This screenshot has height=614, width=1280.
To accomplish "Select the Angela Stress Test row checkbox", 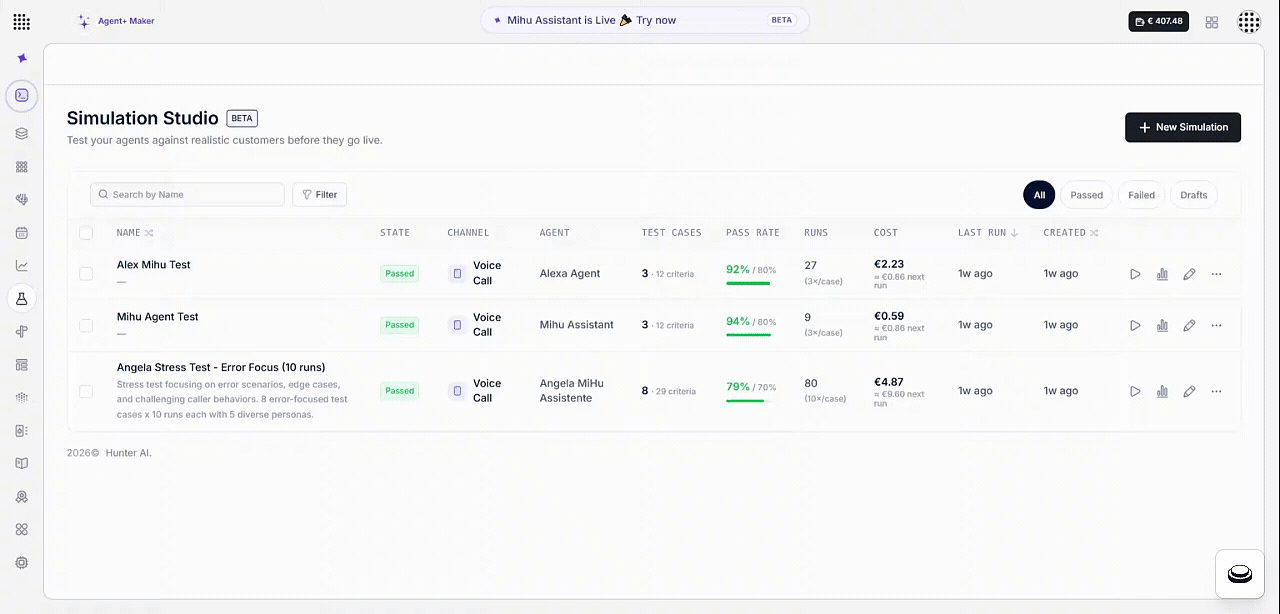I will [x=86, y=391].
